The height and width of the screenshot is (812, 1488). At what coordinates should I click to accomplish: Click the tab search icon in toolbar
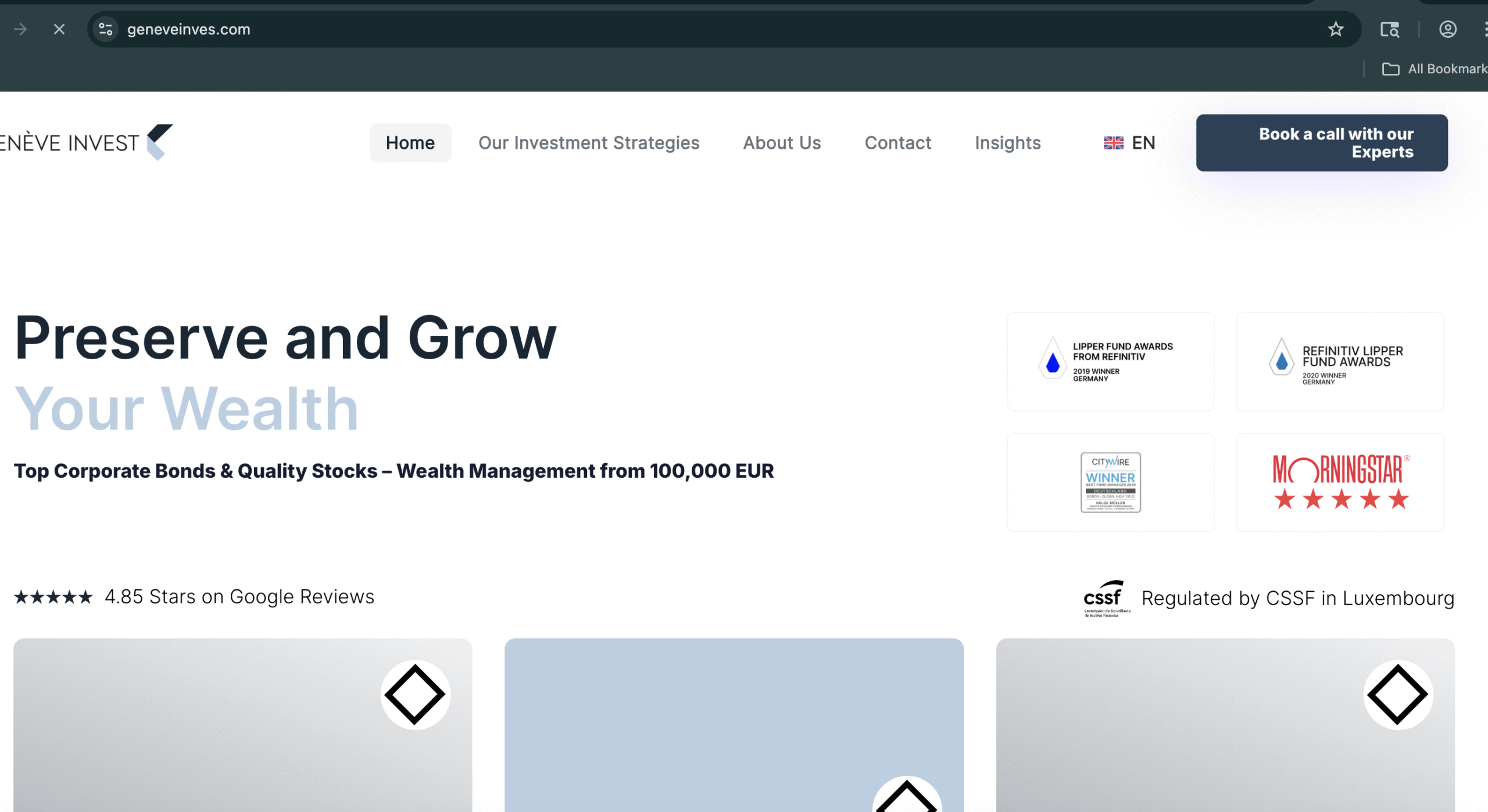1390,29
